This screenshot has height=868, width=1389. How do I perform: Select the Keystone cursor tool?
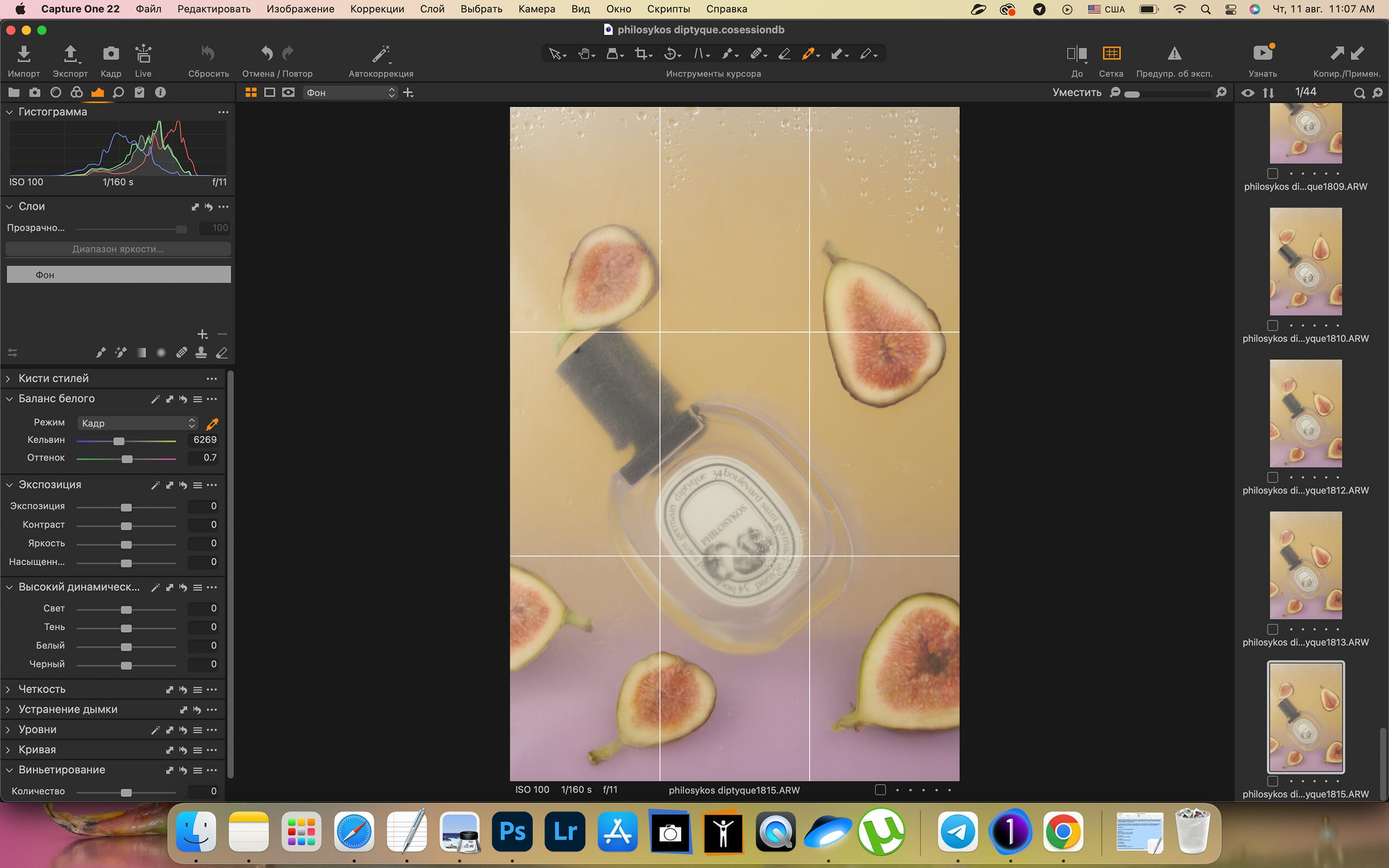[x=700, y=54]
